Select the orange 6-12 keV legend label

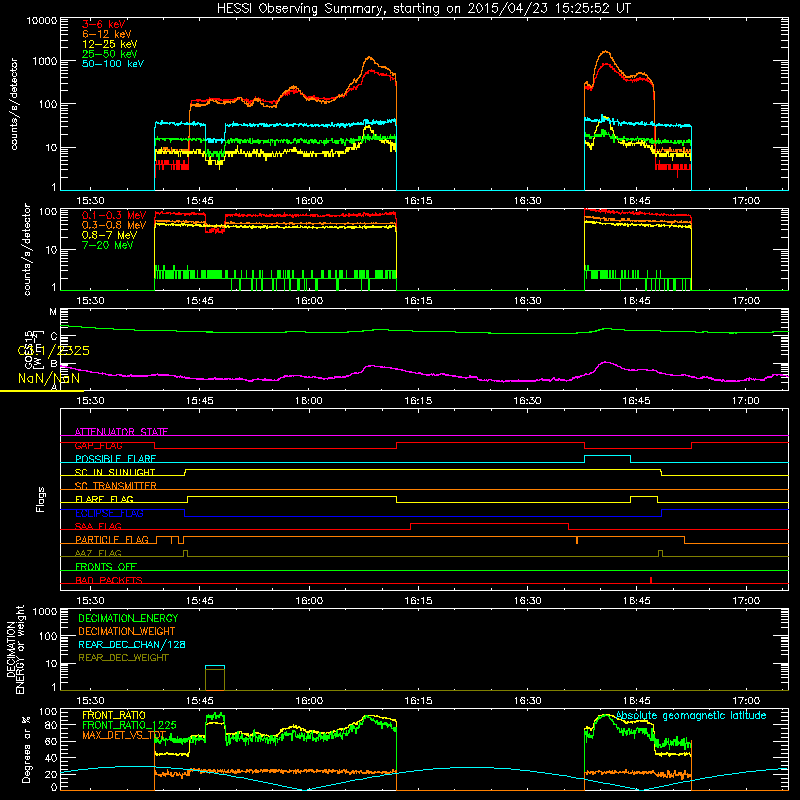(107, 34)
